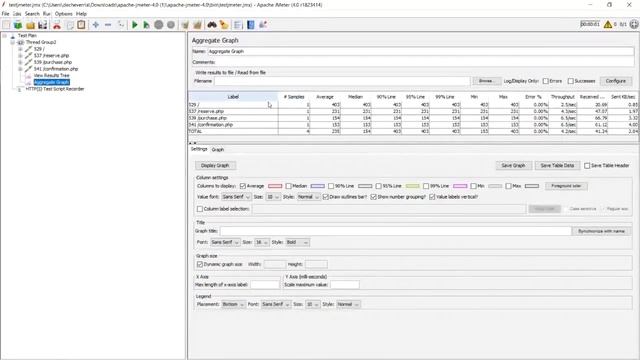
Task: Click the blue Median color swatch
Action: (318, 186)
